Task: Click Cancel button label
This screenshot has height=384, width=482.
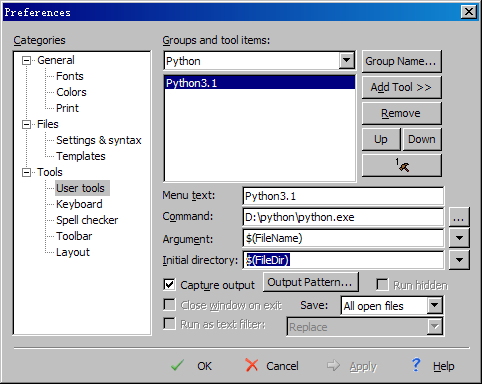Action: [282, 366]
